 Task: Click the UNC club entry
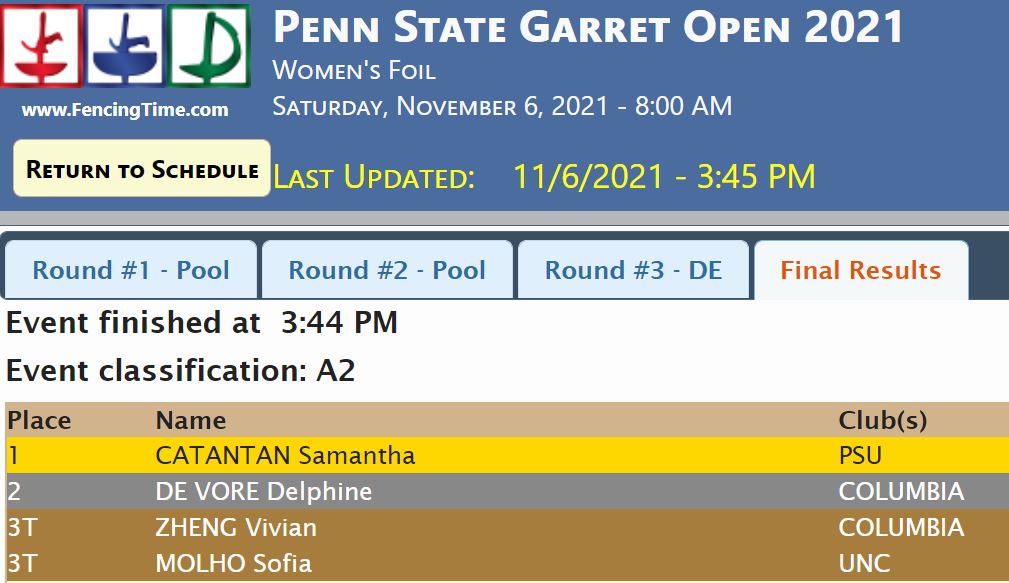864,564
